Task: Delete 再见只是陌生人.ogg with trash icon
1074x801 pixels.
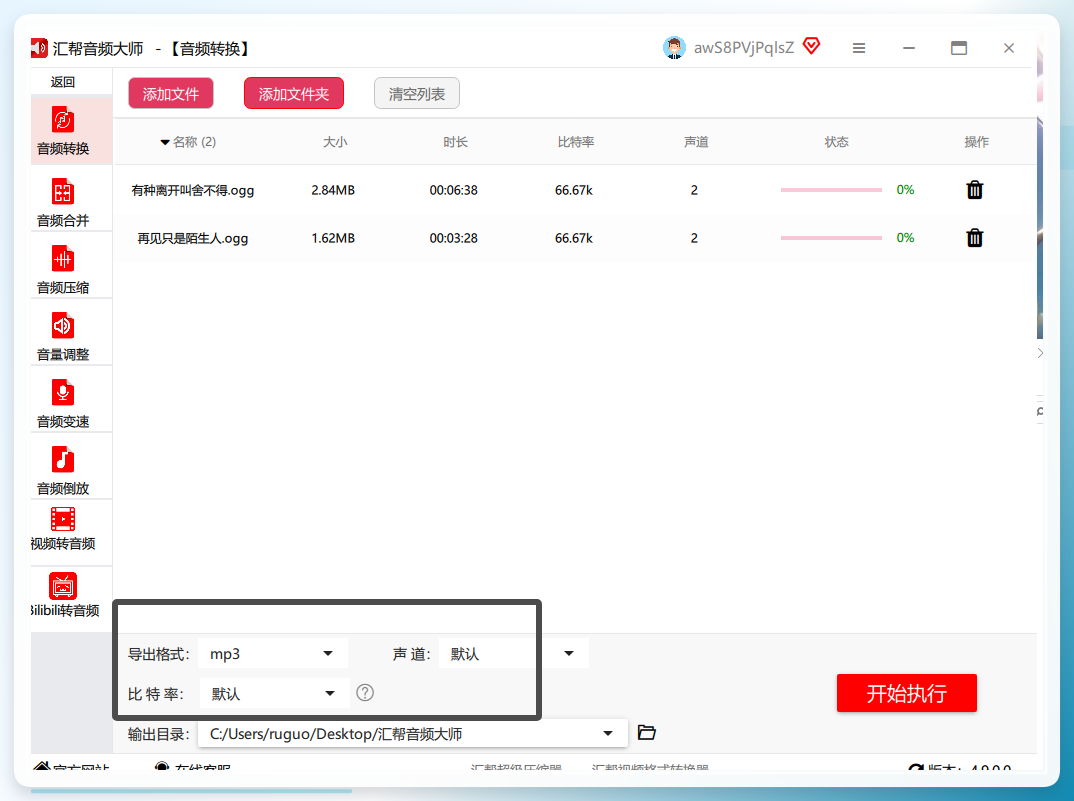Action: tap(975, 238)
